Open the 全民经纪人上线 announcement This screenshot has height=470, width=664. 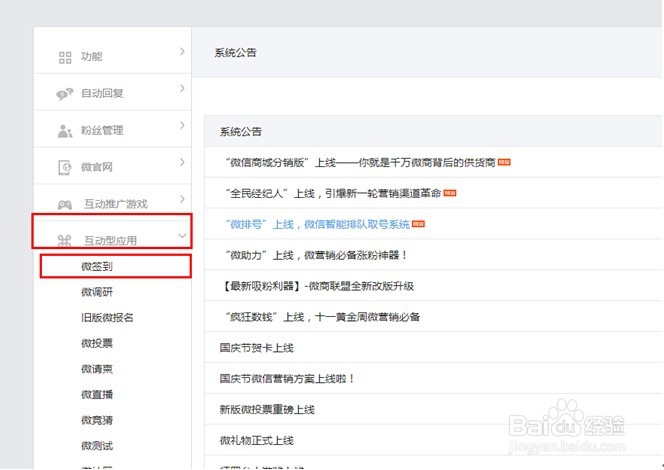click(x=333, y=193)
